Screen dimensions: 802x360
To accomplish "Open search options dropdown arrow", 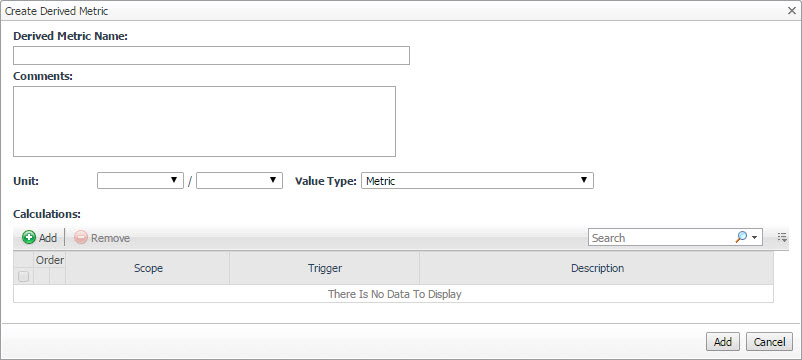I will pos(754,238).
